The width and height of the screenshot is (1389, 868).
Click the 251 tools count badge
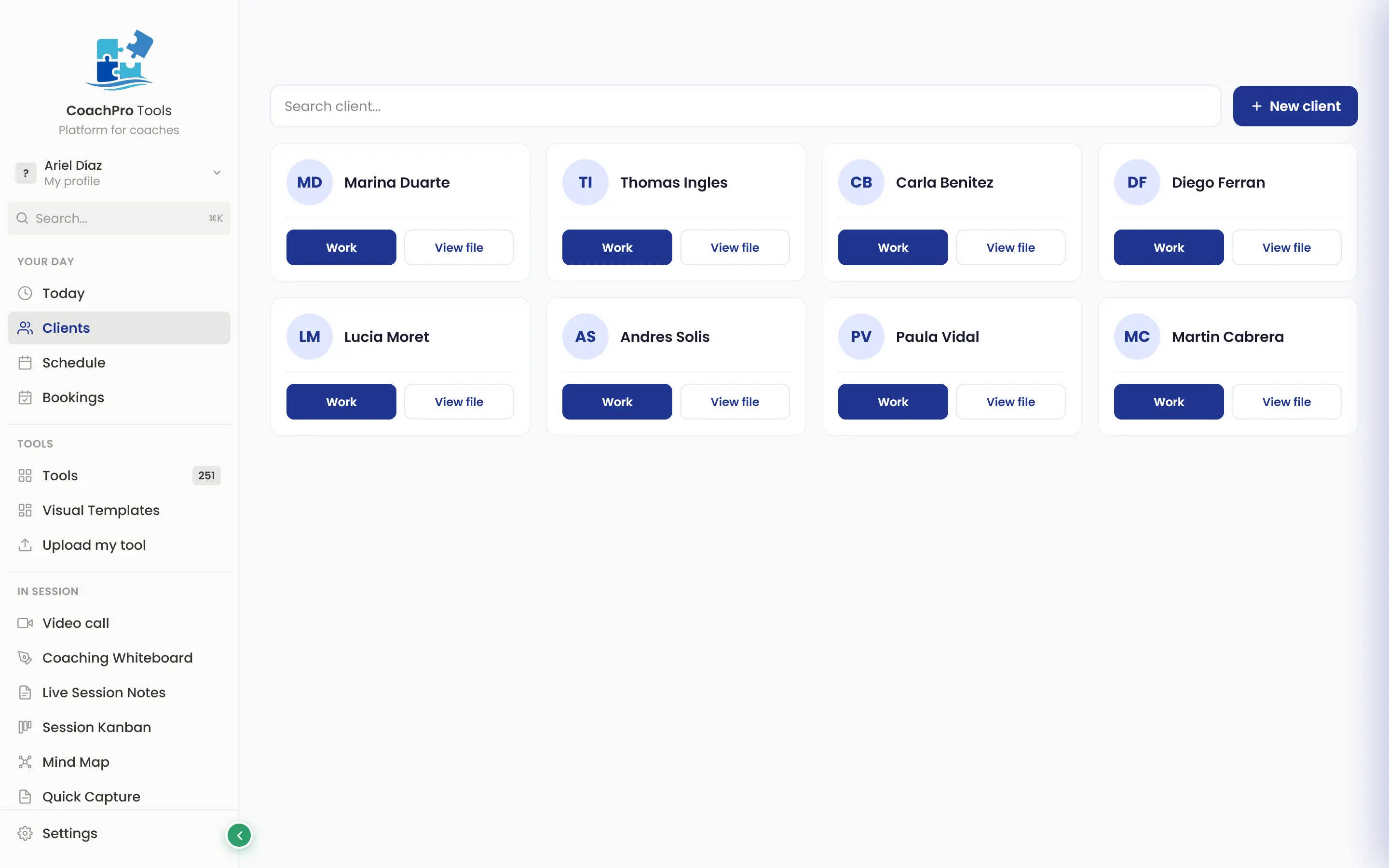206,475
